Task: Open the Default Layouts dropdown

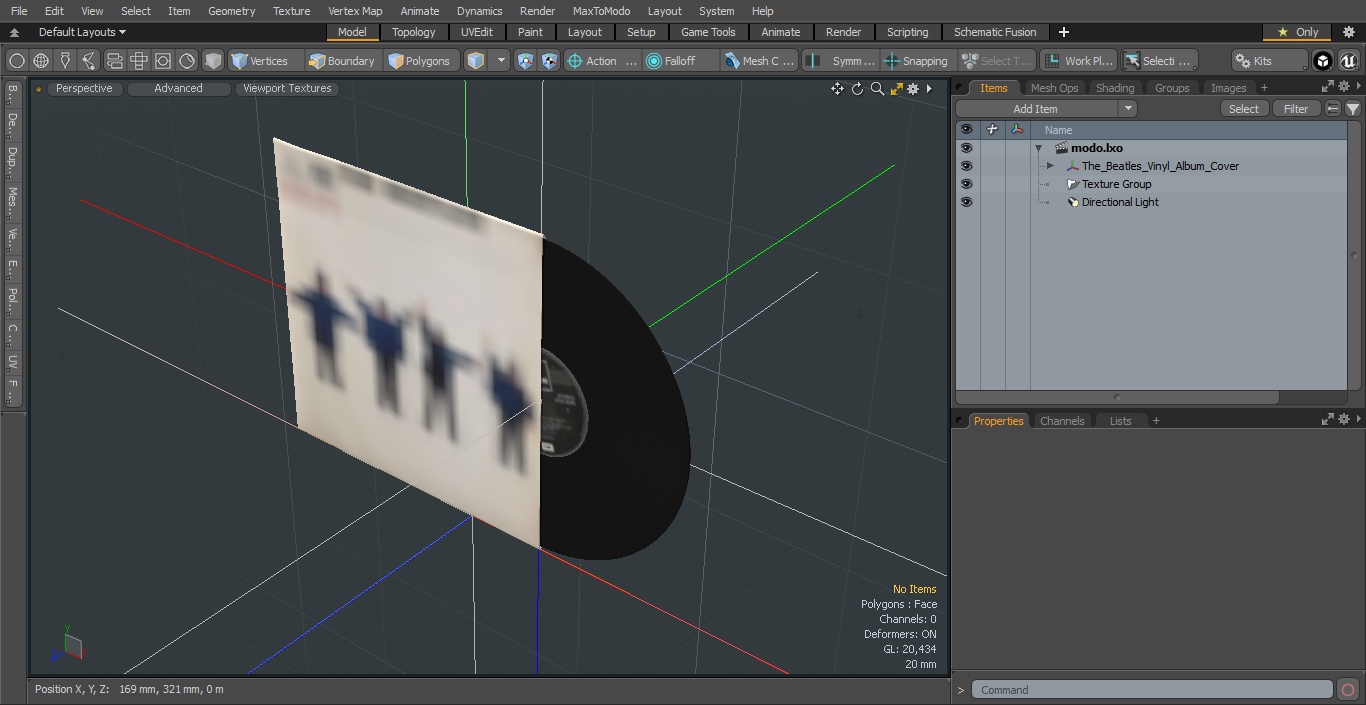Action: pyautogui.click(x=82, y=32)
